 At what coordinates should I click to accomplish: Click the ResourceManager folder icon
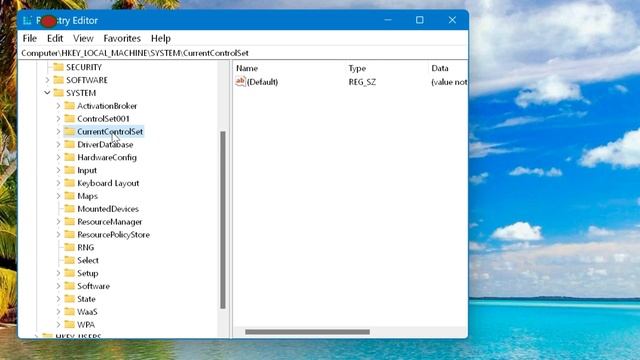(70, 222)
